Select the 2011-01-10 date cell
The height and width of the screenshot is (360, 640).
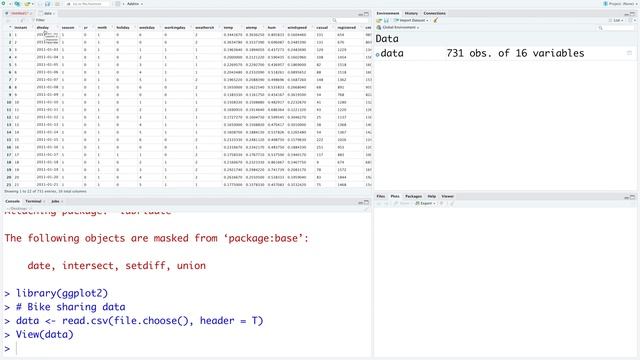click(x=47, y=102)
